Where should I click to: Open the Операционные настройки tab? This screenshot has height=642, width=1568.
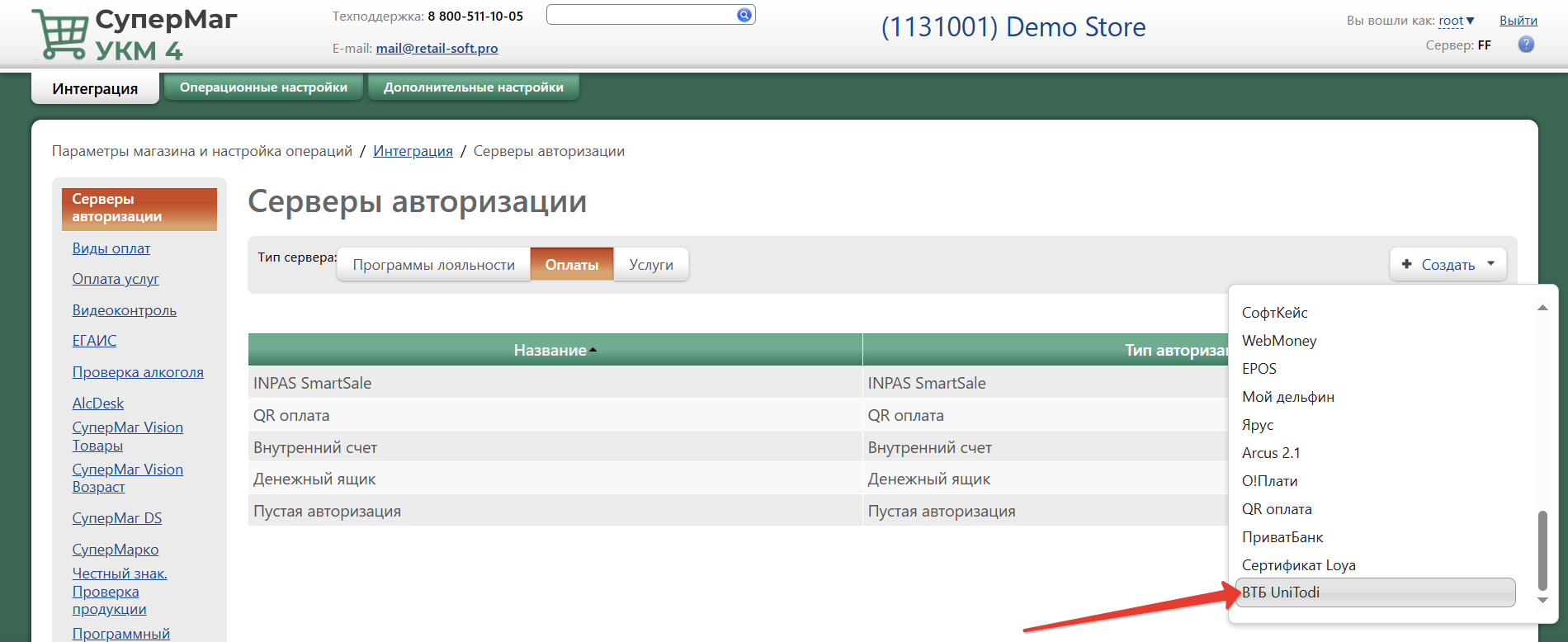263,87
